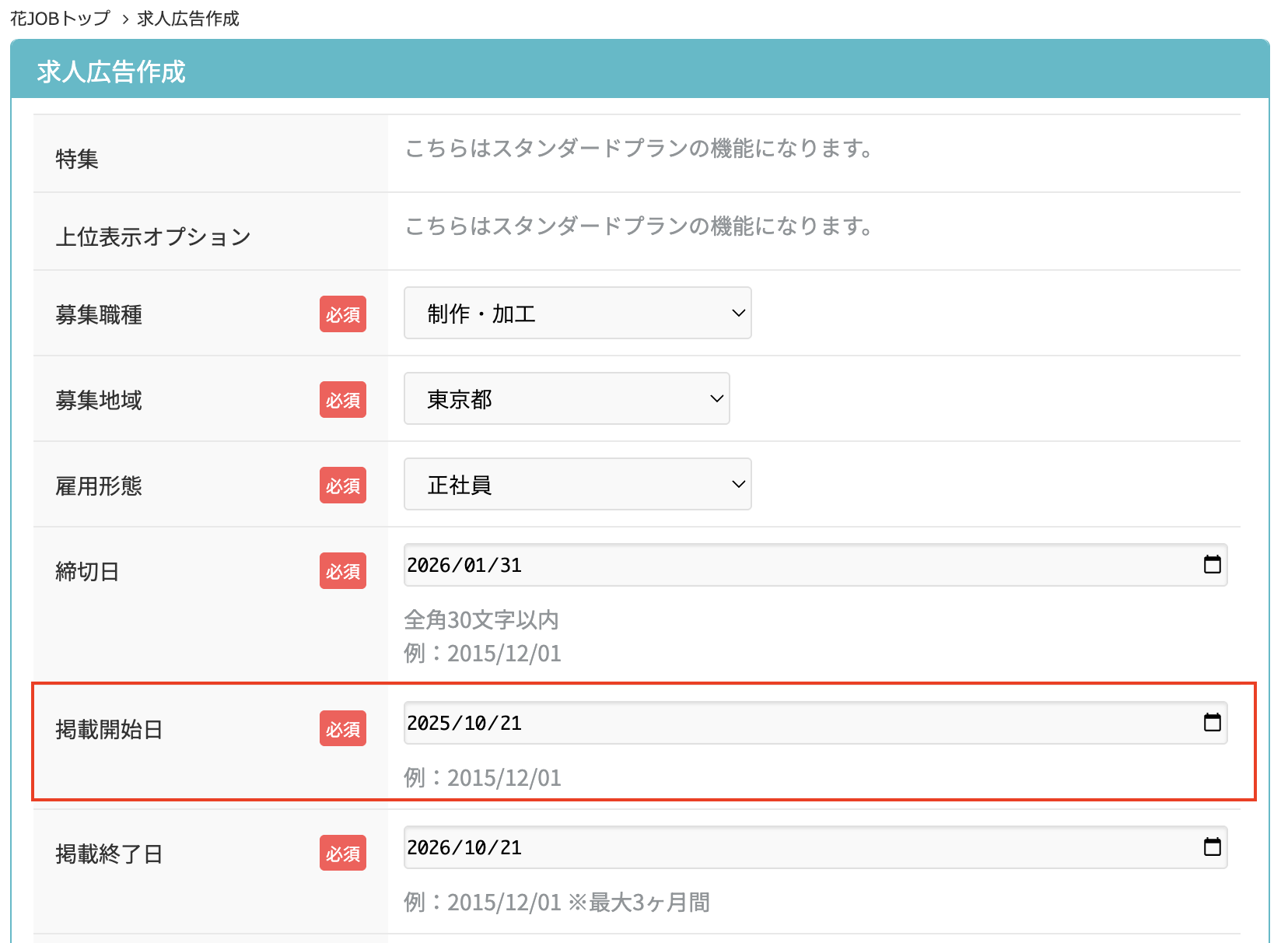Click the 求人広告作成 panel header
The image size is (1288, 943).
(x=111, y=72)
